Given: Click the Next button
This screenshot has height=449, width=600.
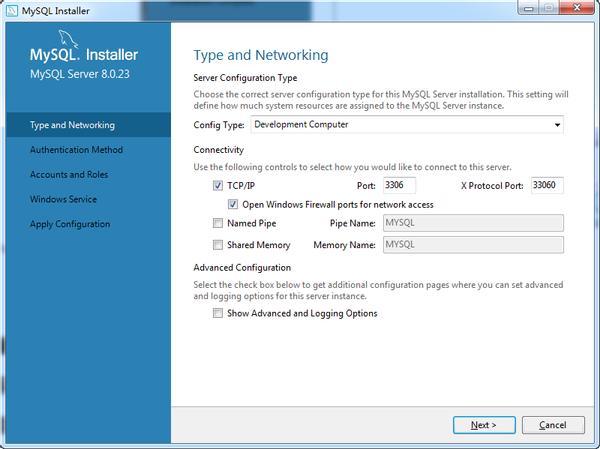Looking at the screenshot, I should click(x=484, y=425).
